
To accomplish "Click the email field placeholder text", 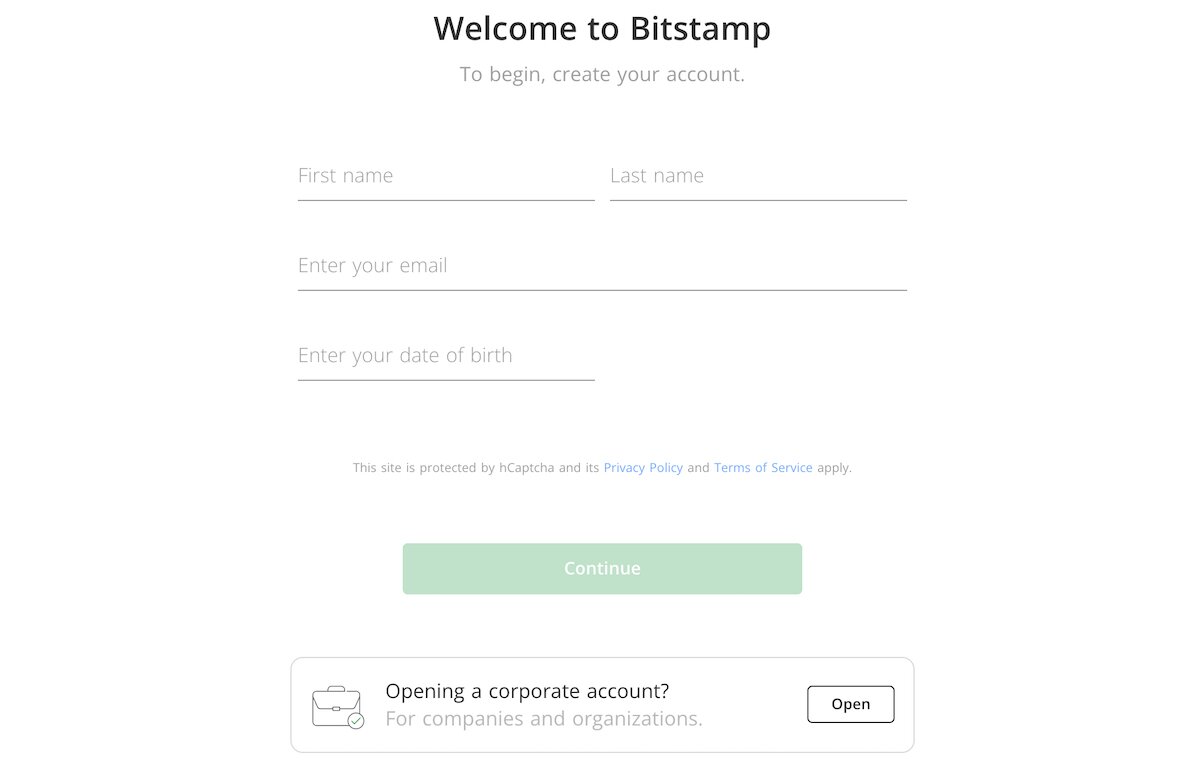I will (372, 265).
